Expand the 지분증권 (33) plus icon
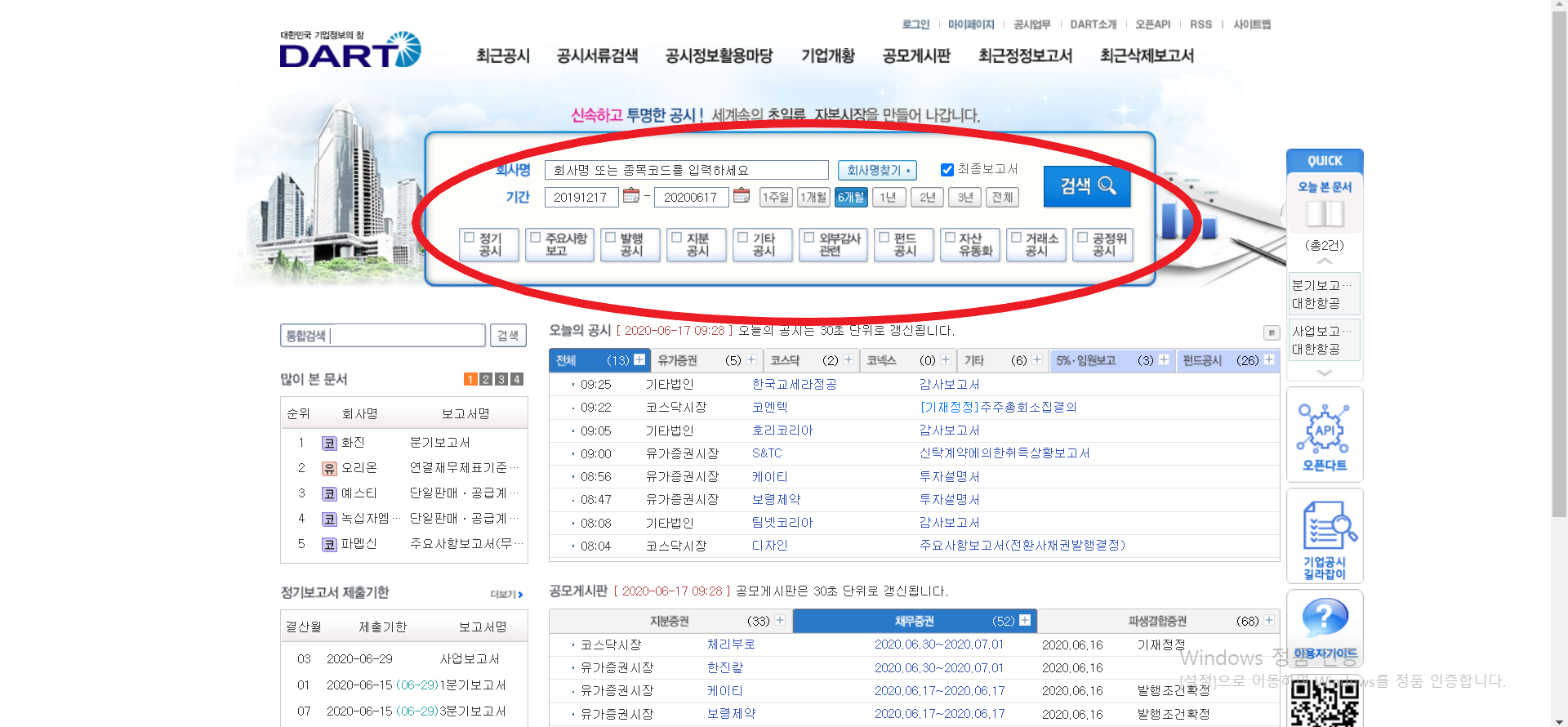This screenshot has width=1568, height=727. [780, 620]
